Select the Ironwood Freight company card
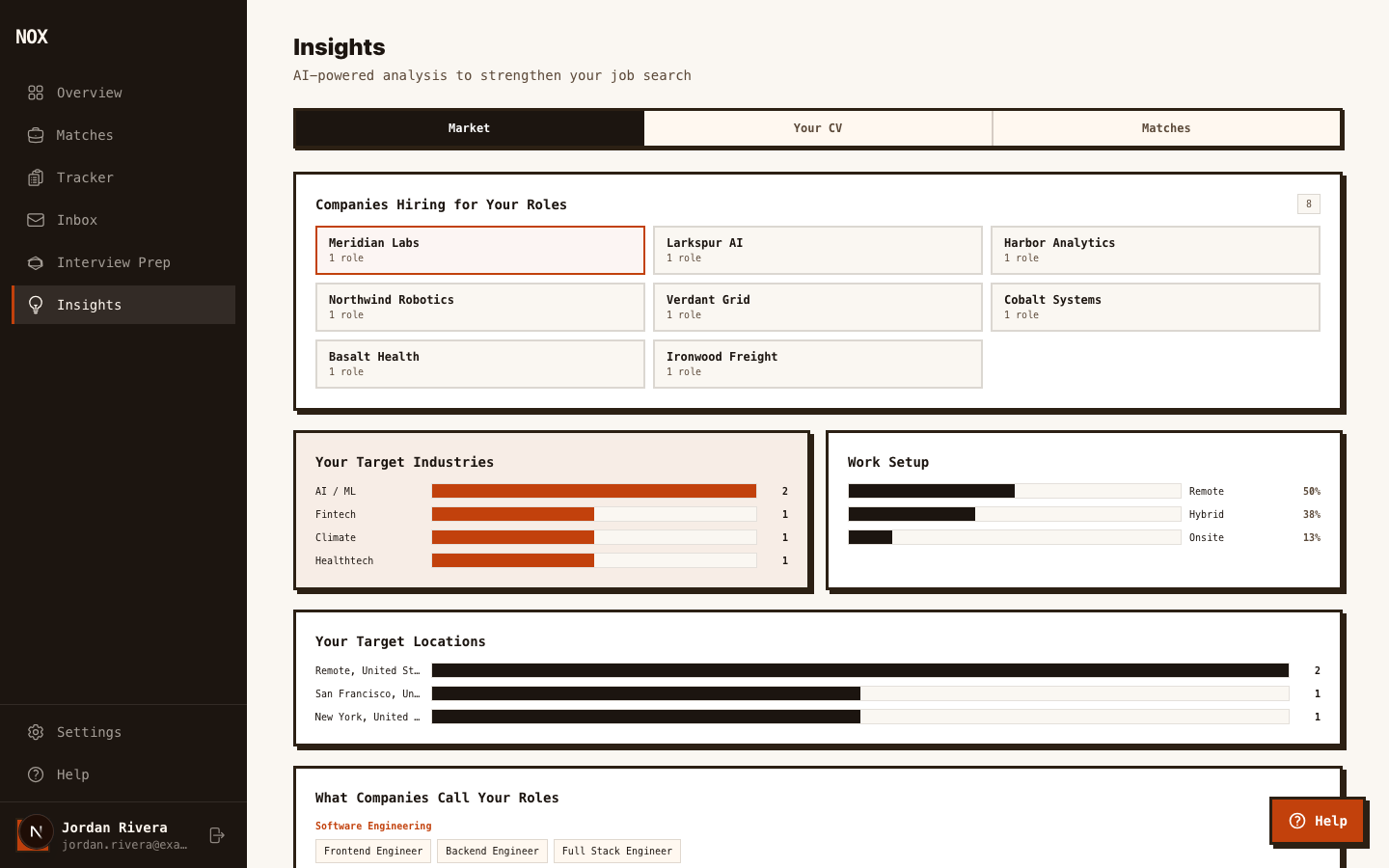 point(818,364)
